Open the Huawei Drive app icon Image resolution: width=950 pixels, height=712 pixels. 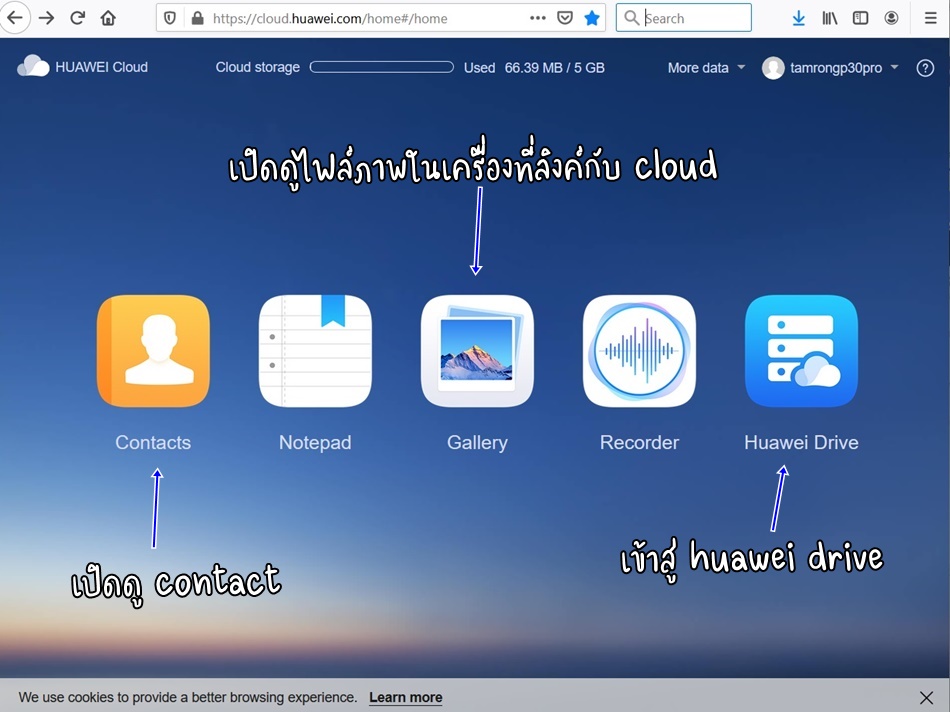pos(801,351)
